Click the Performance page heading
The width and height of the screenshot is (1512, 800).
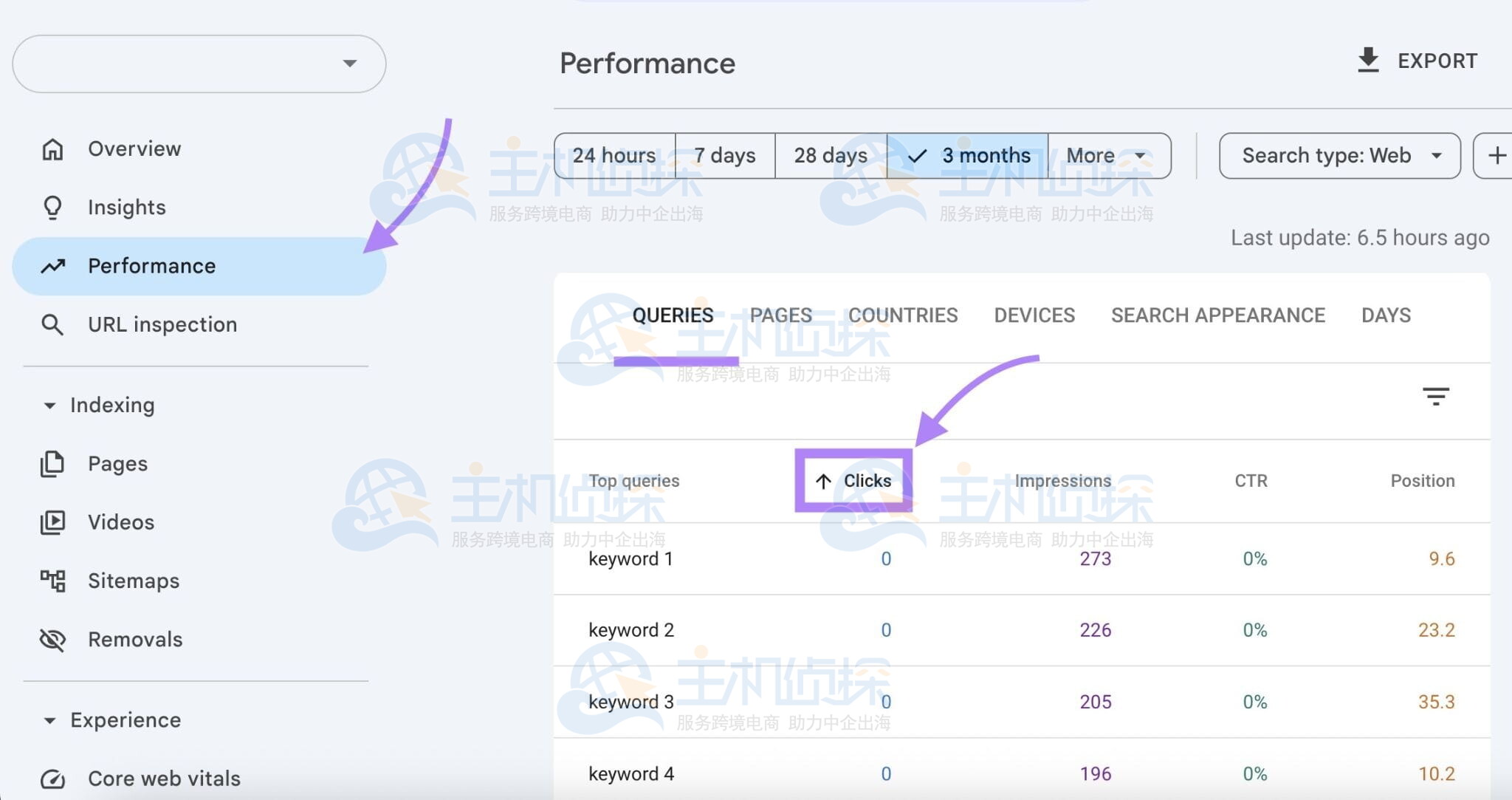click(x=647, y=64)
